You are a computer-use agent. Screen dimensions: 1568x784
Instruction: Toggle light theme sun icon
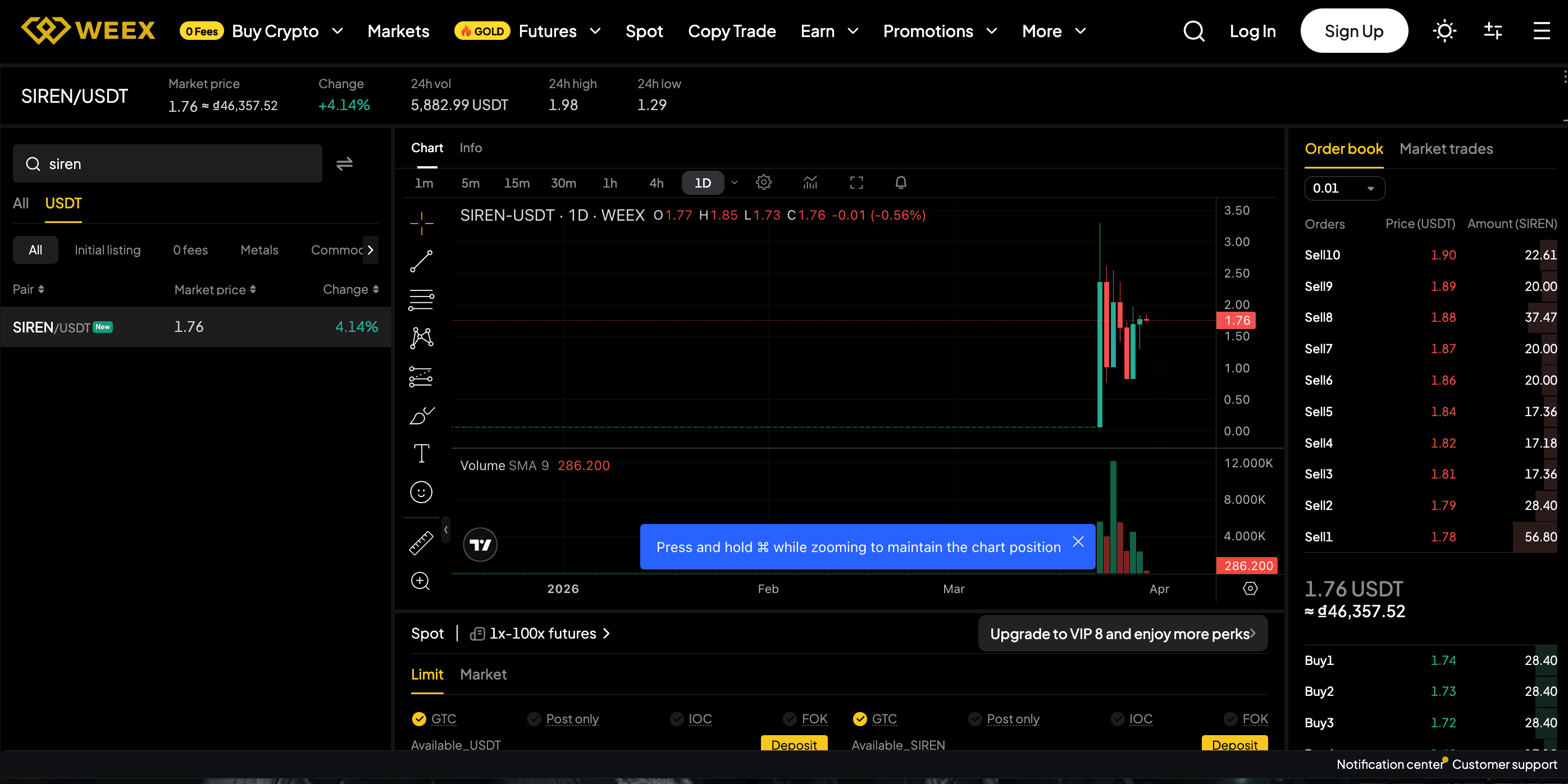1444,31
